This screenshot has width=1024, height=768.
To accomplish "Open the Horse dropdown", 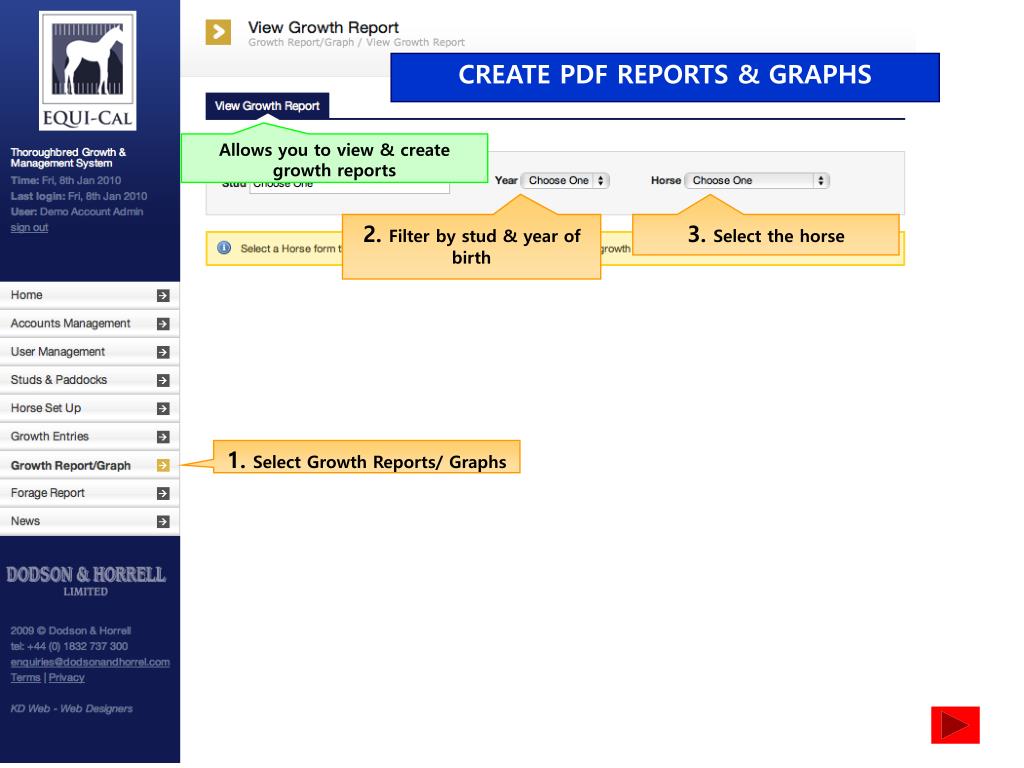I will (757, 180).
